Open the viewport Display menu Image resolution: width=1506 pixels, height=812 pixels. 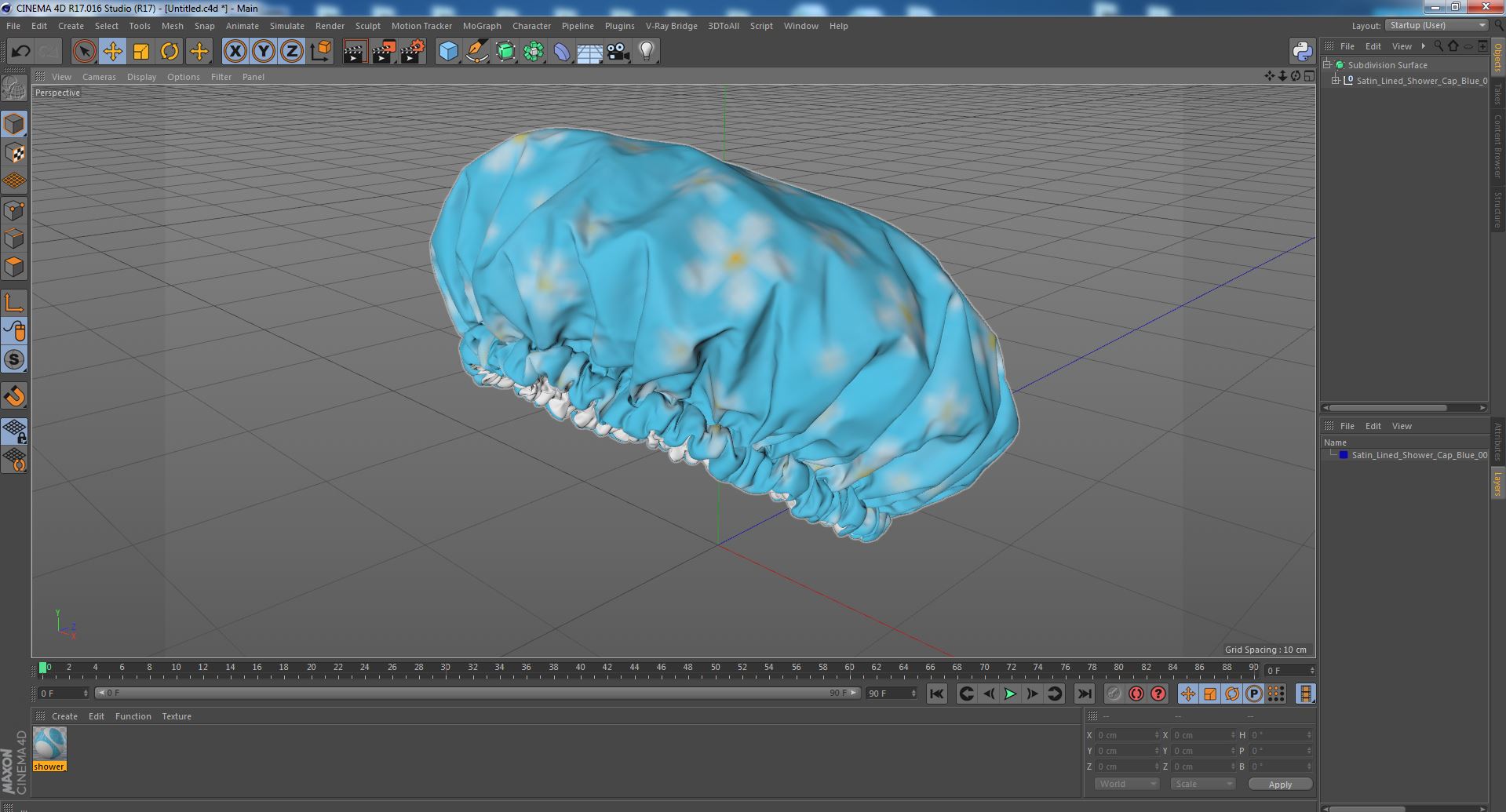pyautogui.click(x=141, y=77)
